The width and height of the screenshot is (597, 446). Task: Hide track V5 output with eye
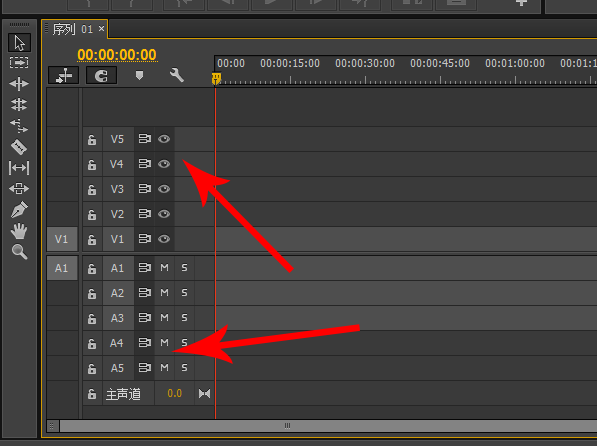164,139
